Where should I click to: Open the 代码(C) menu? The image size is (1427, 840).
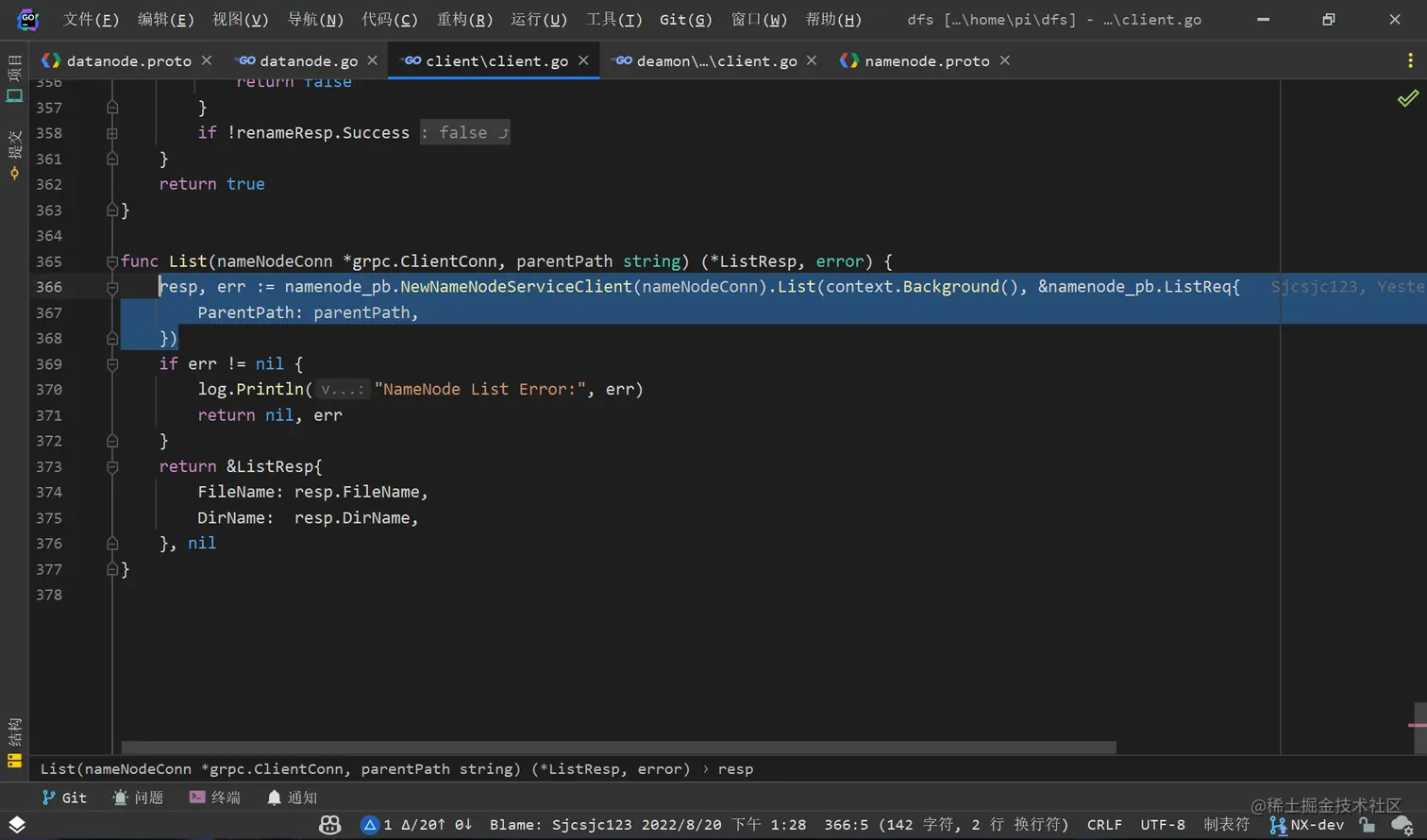(x=390, y=19)
